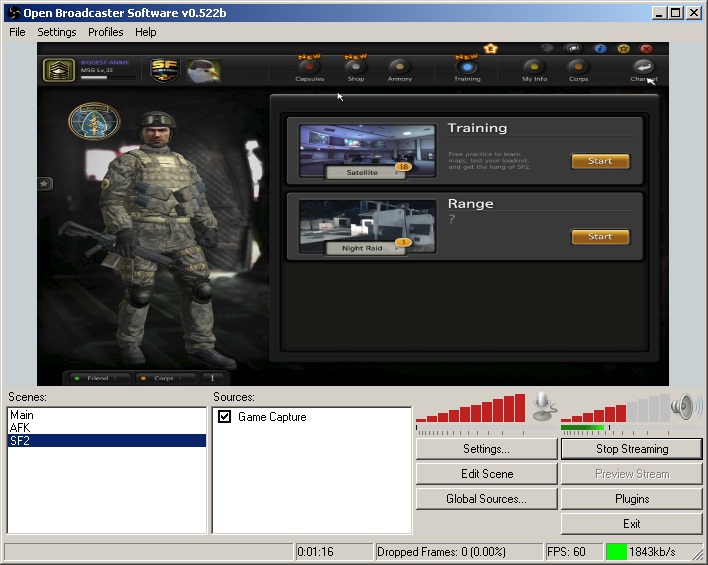Open Global Sources...
Viewport: 708px width, 565px height.
pyautogui.click(x=487, y=499)
